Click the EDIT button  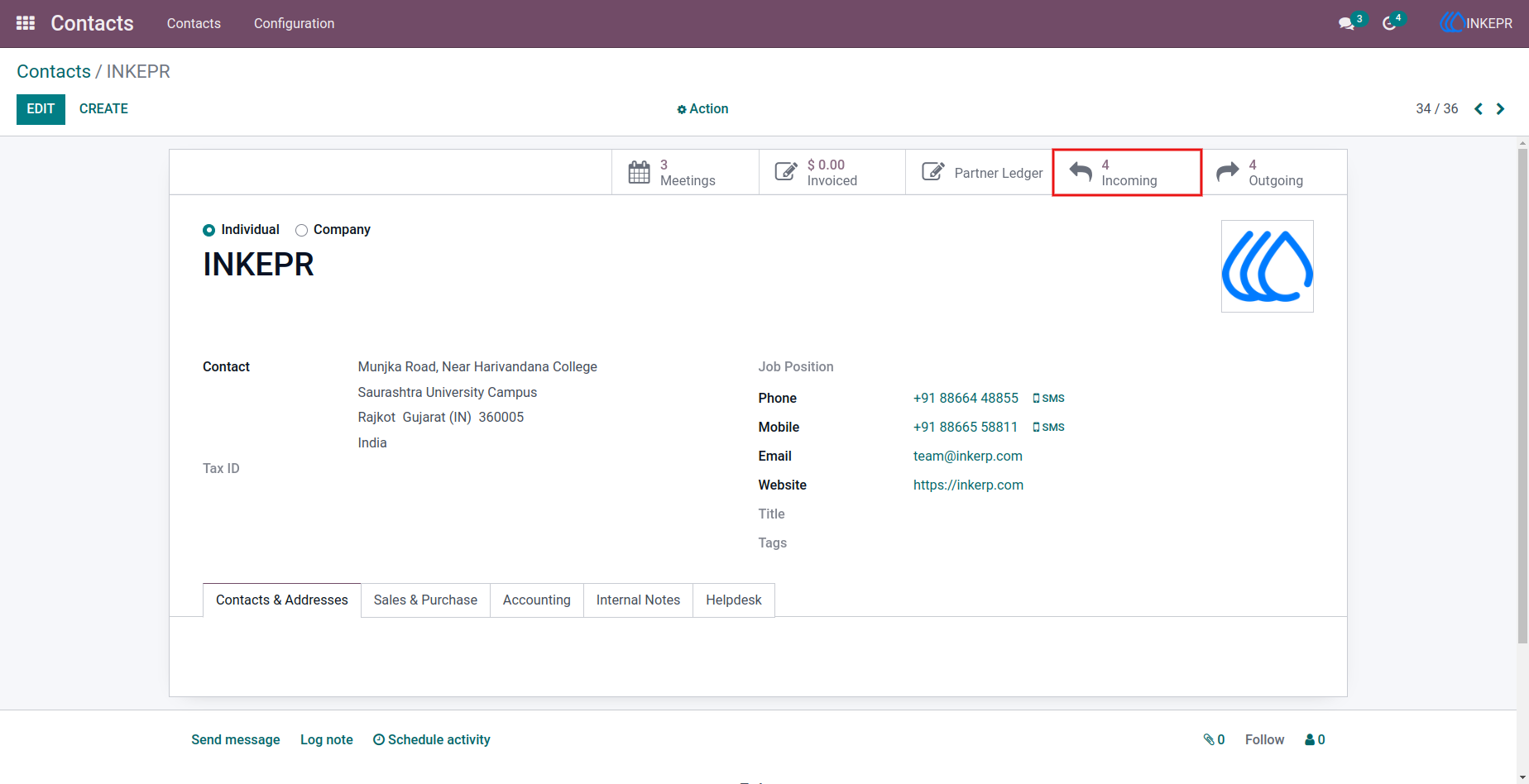[41, 109]
